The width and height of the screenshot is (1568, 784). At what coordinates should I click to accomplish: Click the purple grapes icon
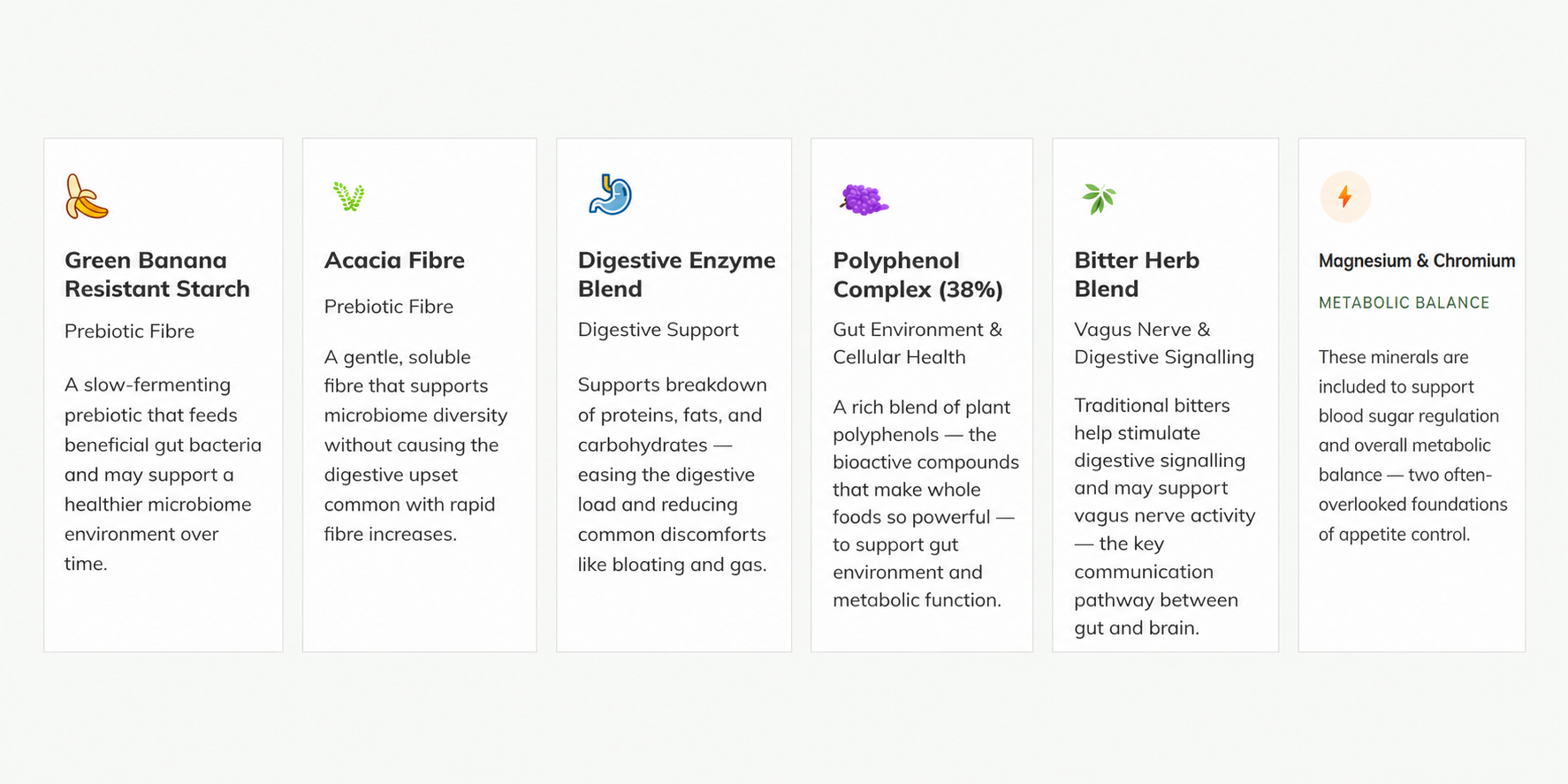coord(864,200)
